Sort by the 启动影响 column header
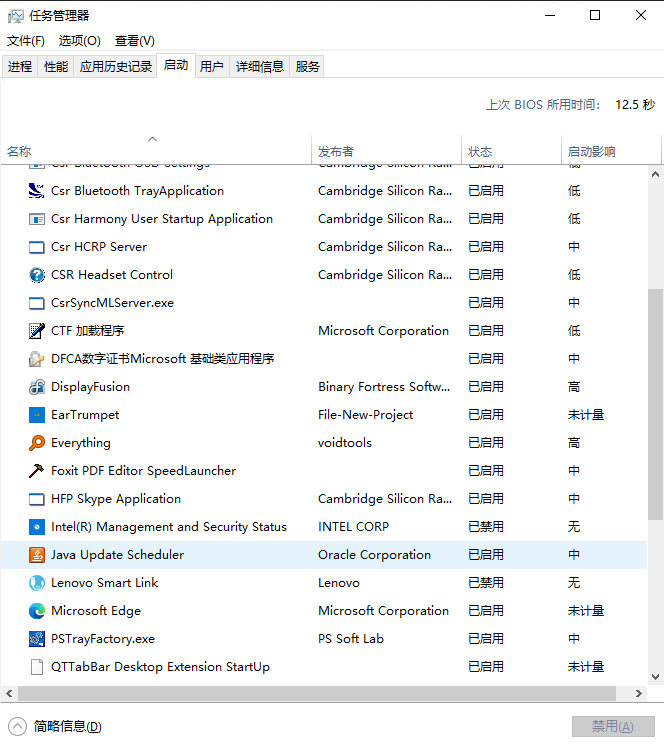Screen dimensions: 664x751 coord(611,149)
